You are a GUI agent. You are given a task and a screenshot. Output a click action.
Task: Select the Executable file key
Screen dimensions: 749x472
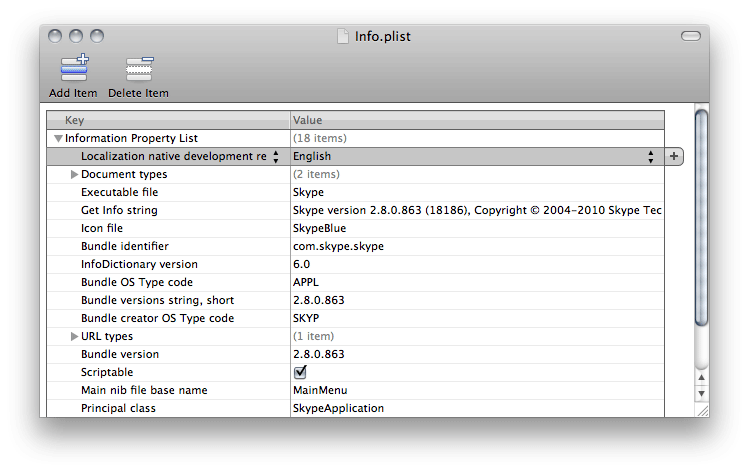click(119, 192)
